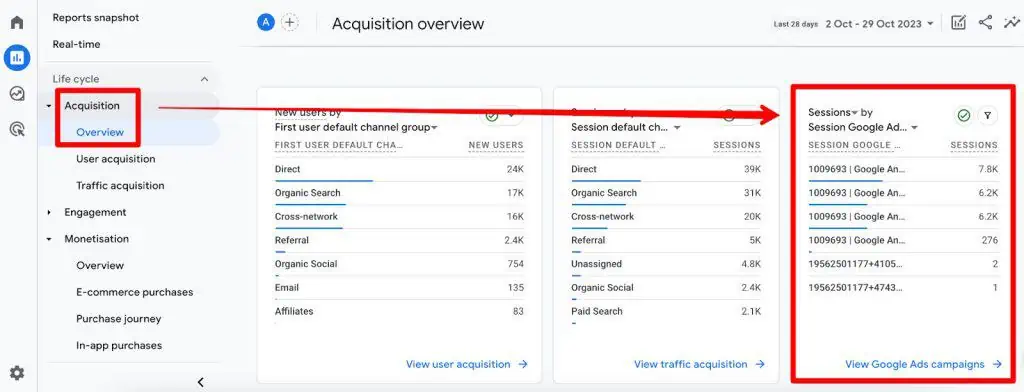Select Unassigned row in Sessions card
The width and height of the screenshot is (1024, 392).
(x=666, y=265)
